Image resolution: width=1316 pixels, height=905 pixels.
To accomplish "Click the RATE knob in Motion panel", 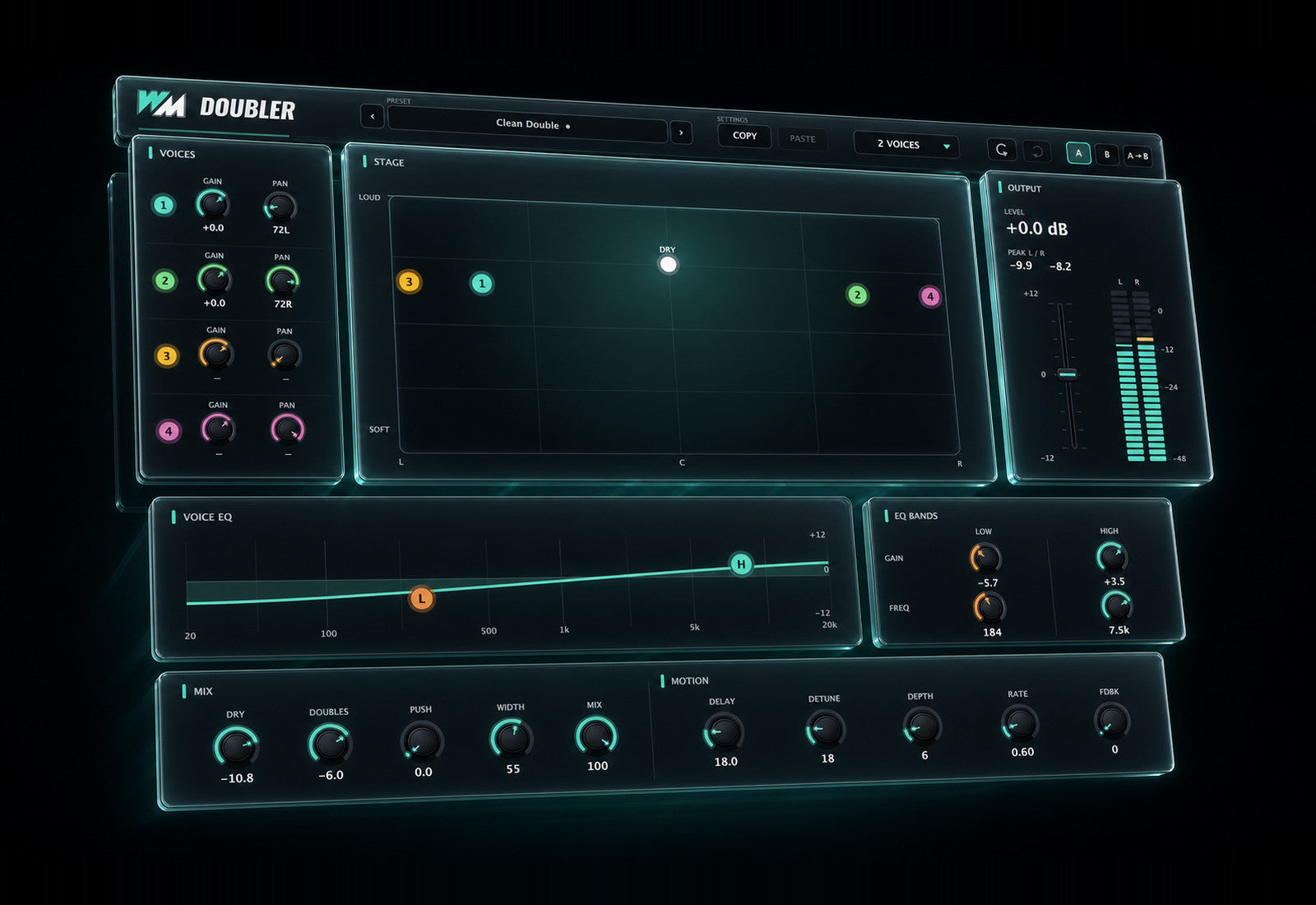I will click(x=1020, y=723).
